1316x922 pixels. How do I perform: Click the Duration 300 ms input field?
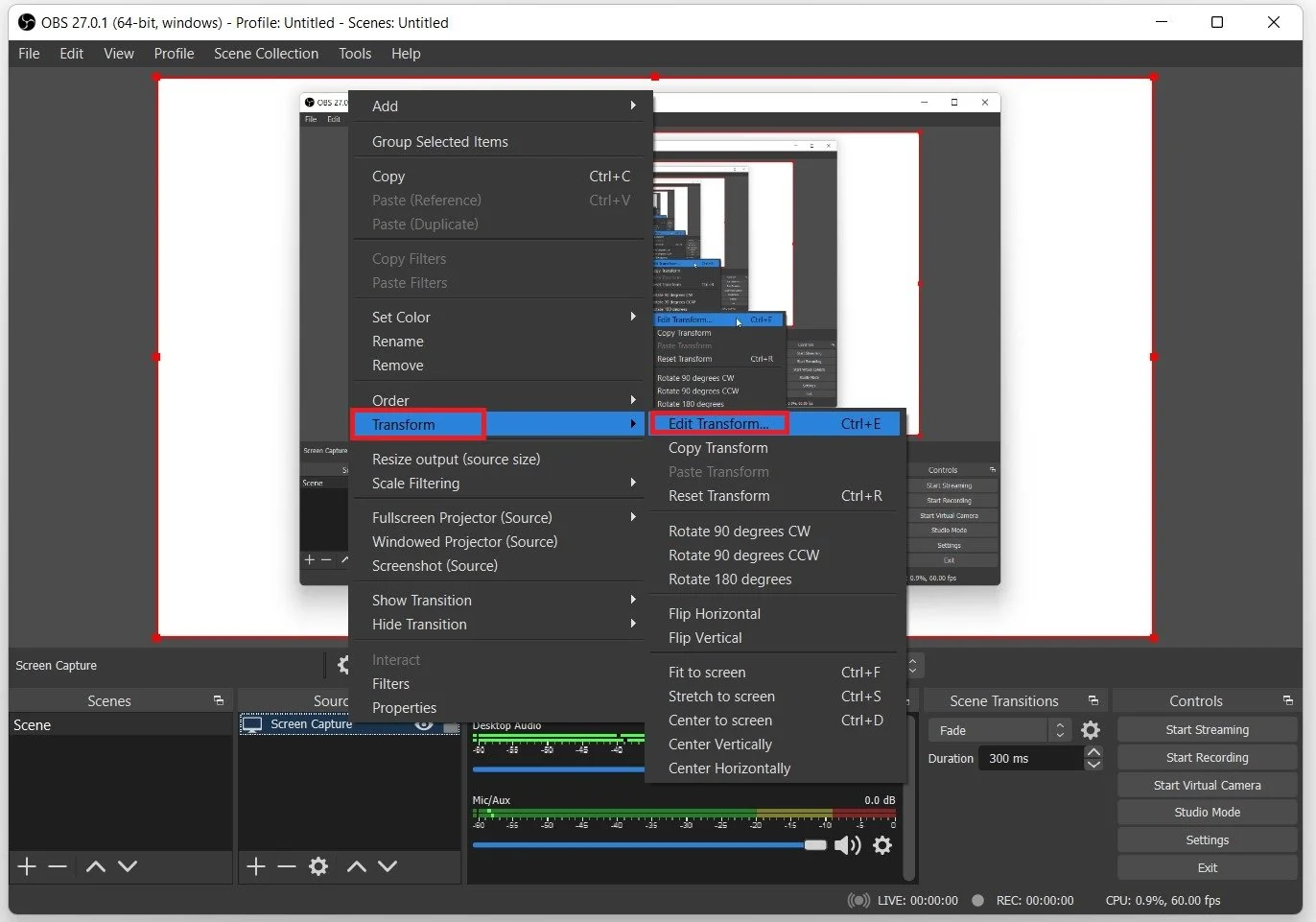[1031, 758]
